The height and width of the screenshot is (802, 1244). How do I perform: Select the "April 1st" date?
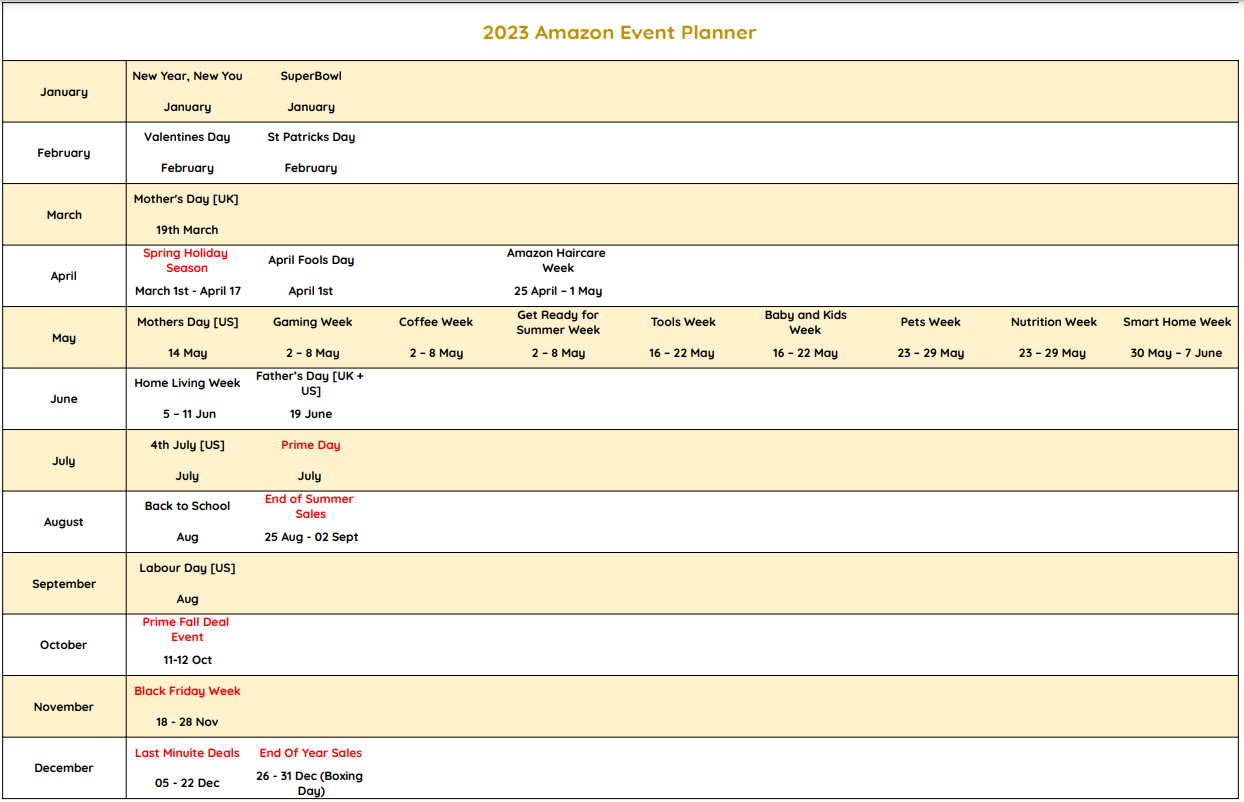(311, 291)
